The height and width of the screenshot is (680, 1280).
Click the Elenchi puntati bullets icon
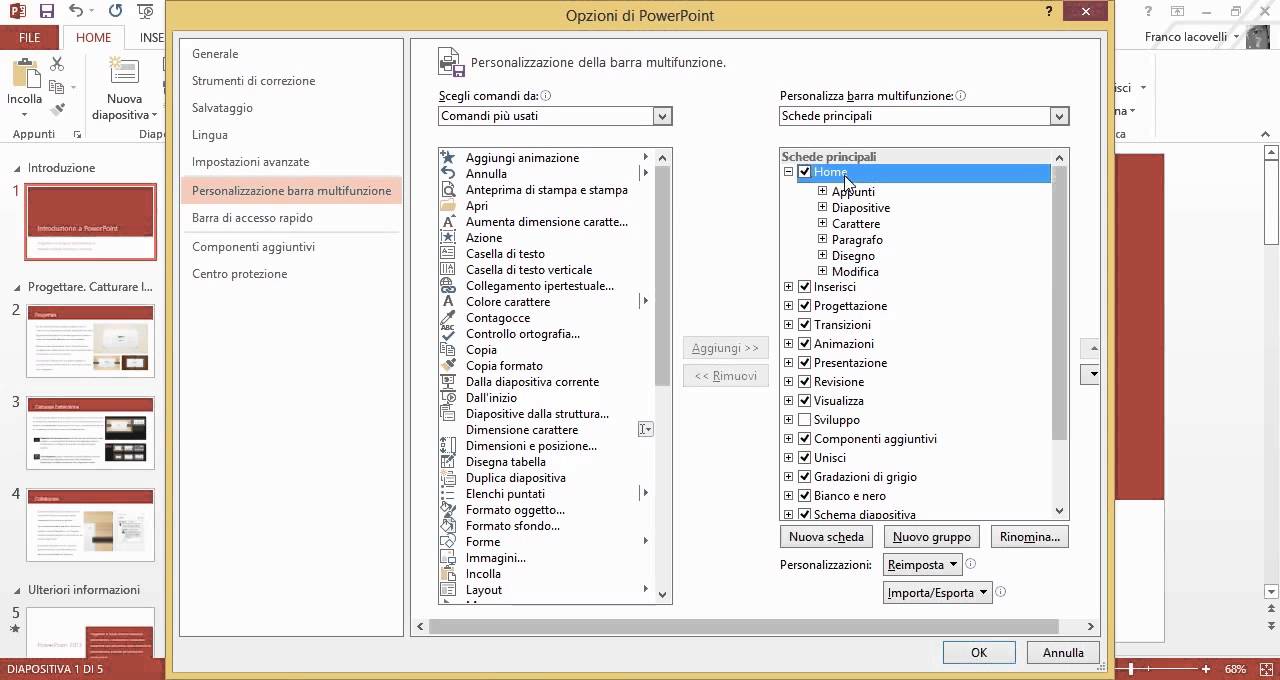[x=448, y=494]
